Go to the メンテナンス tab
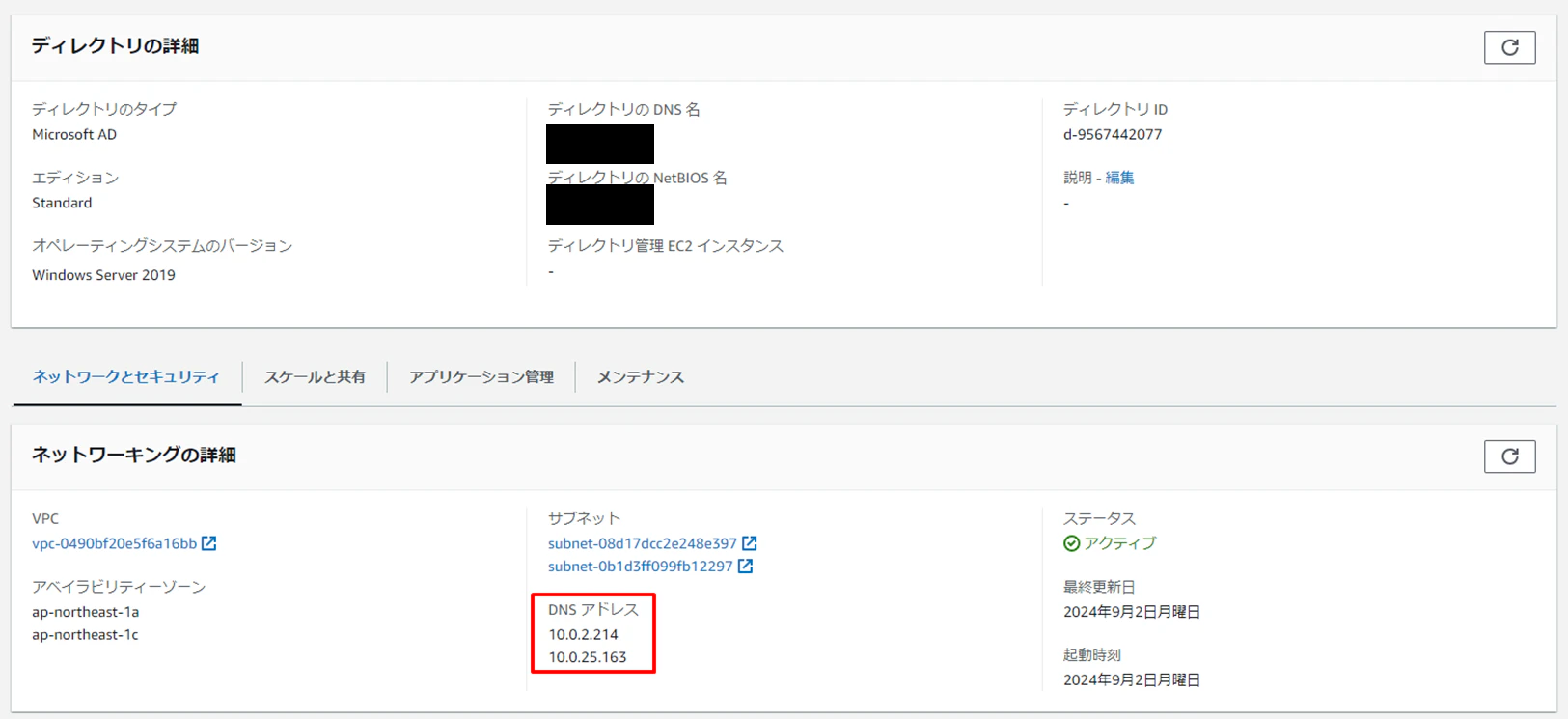Image resolution: width=1568 pixels, height=719 pixels. click(x=641, y=376)
